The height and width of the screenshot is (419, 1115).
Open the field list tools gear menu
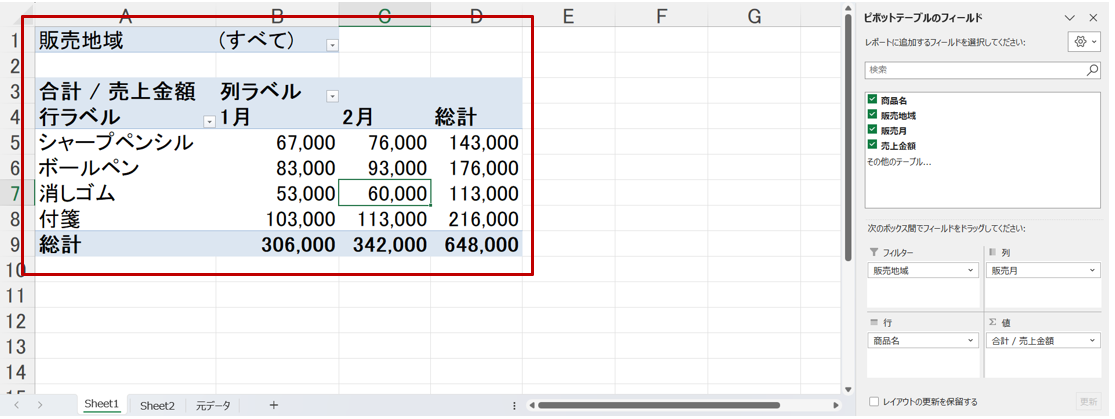click(x=1084, y=42)
